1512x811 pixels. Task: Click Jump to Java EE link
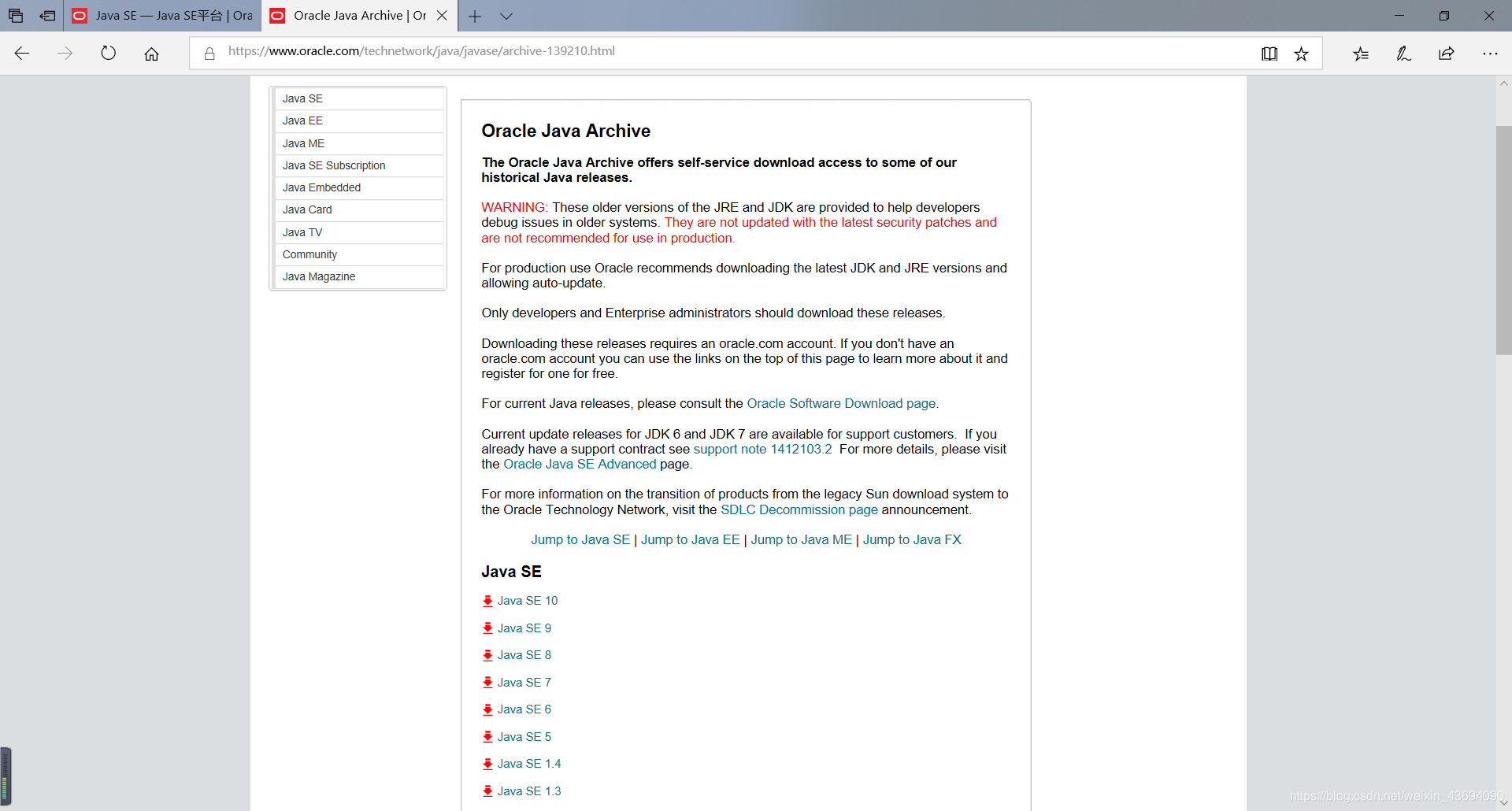691,540
